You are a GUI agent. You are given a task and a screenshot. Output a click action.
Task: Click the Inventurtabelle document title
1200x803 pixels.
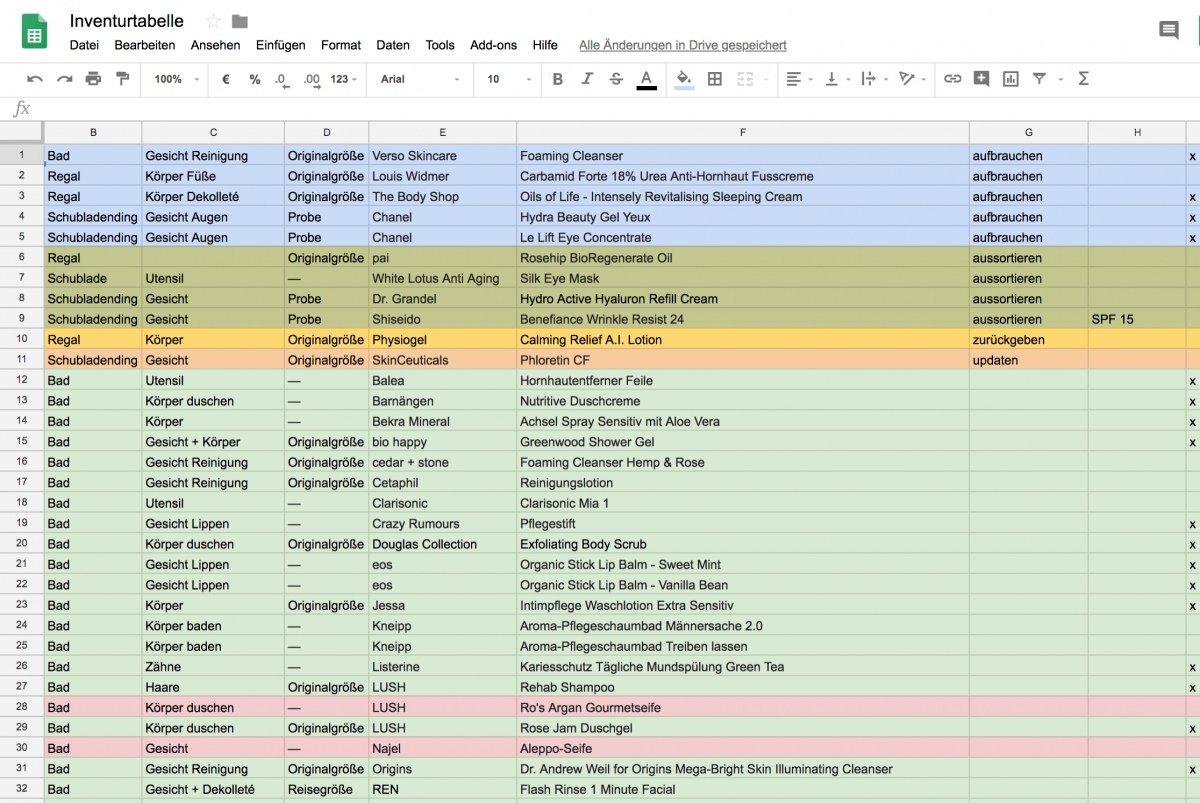tap(126, 21)
